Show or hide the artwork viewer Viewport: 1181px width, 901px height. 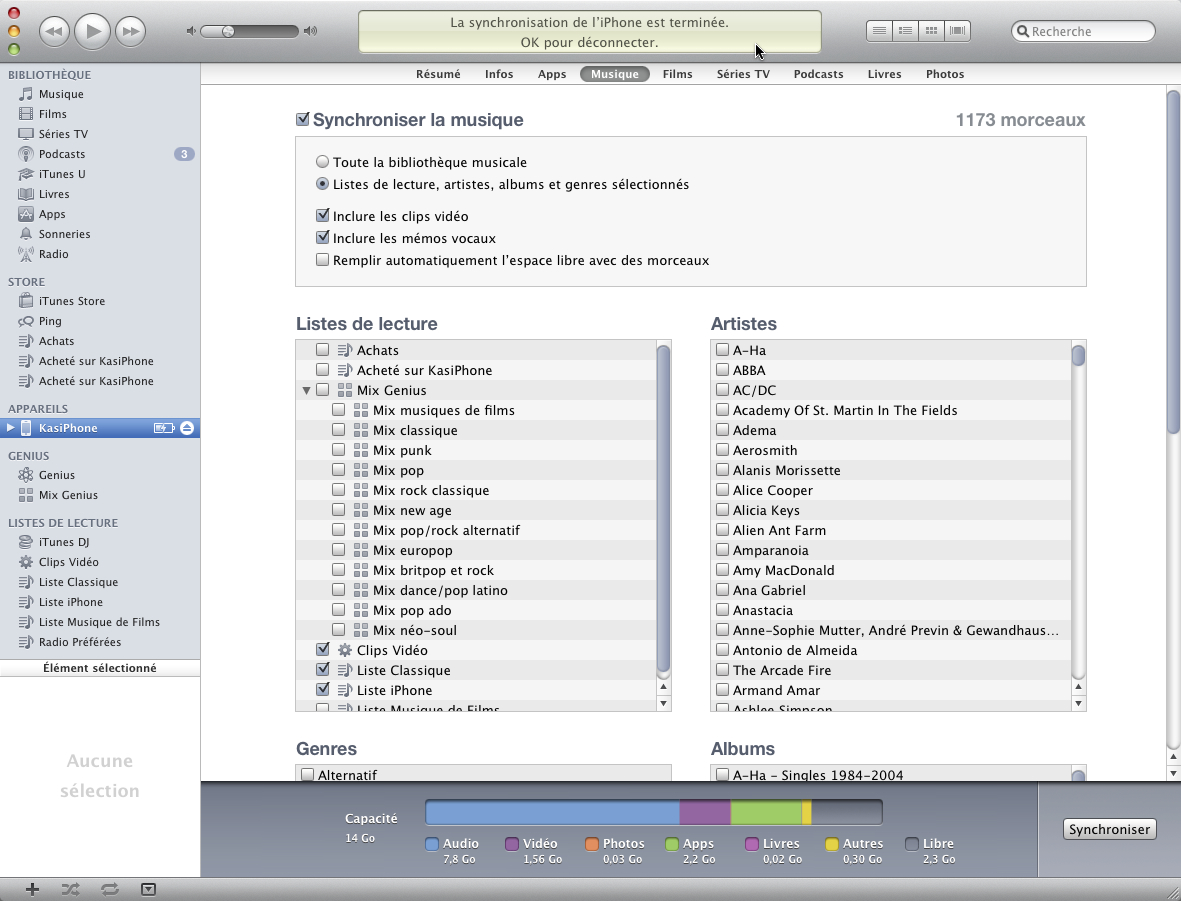pyautogui.click(x=148, y=890)
